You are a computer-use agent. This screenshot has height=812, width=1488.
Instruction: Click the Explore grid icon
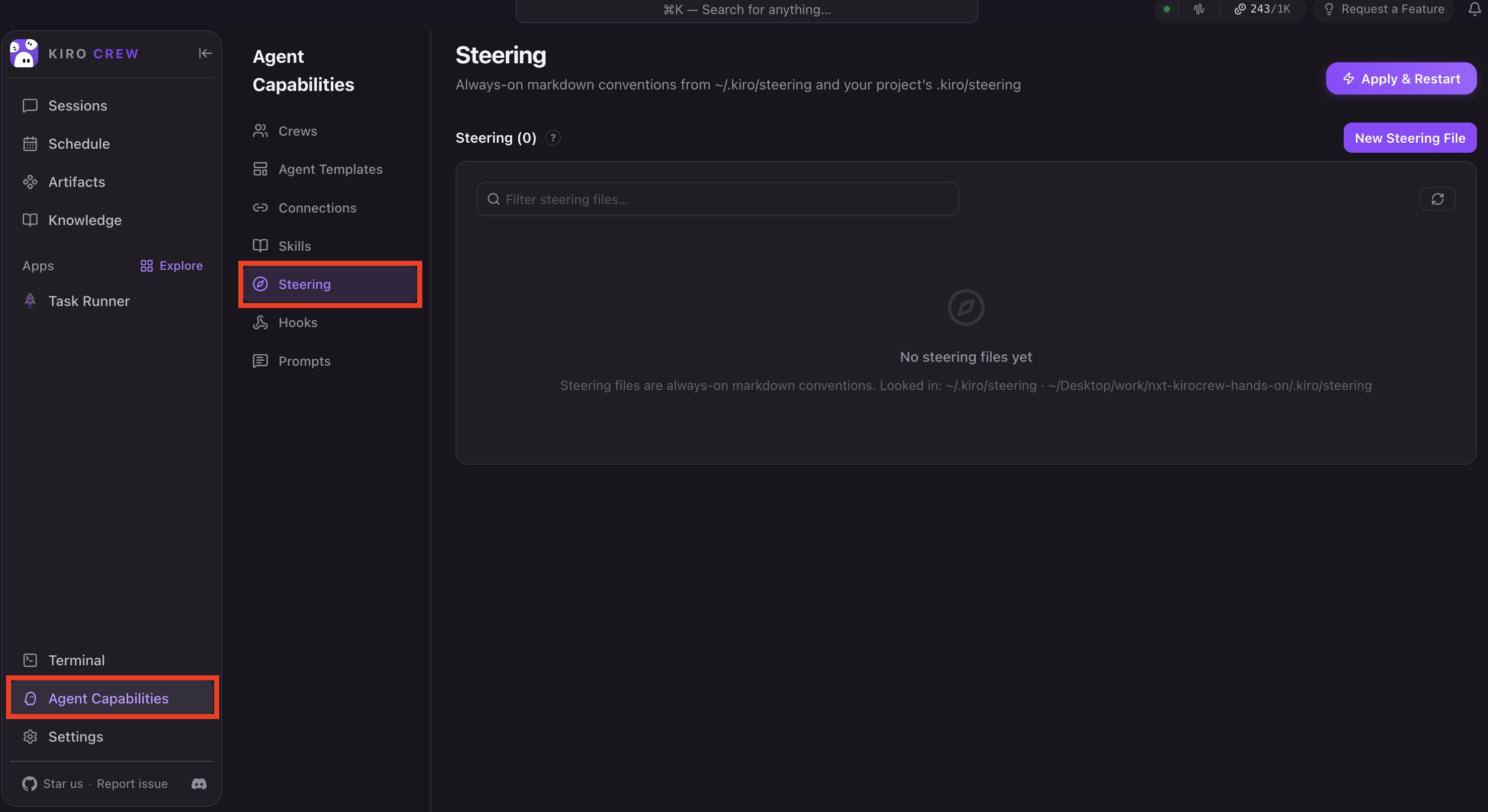pos(147,266)
